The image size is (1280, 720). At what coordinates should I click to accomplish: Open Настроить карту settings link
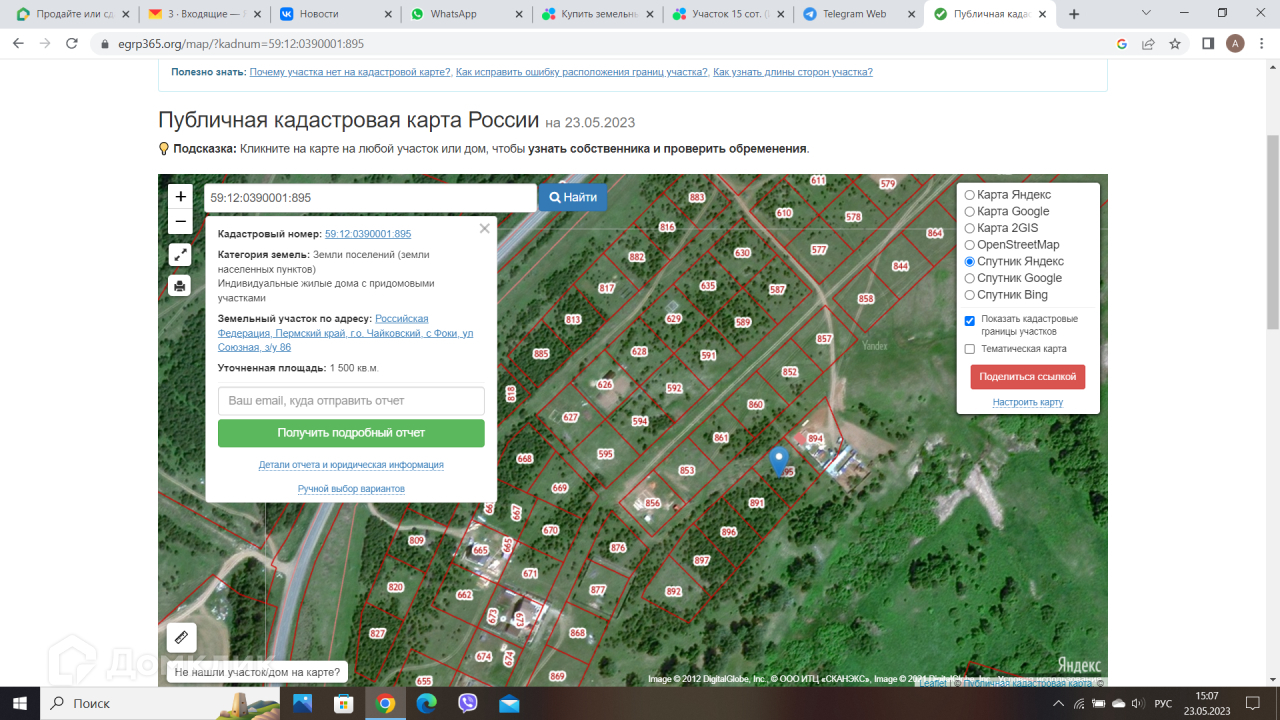point(1027,402)
